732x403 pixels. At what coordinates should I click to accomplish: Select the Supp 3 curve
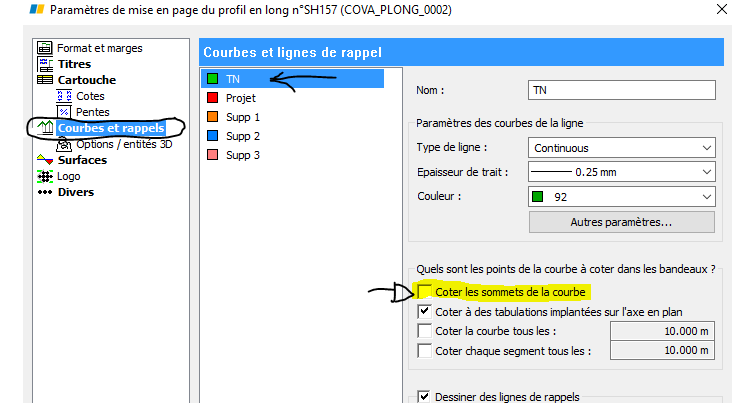tap(243, 155)
